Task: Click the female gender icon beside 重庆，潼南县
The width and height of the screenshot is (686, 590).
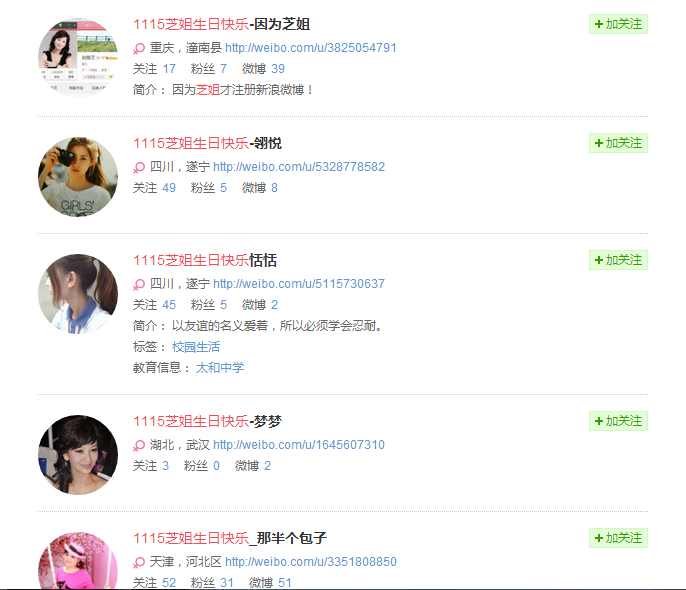Action: (139, 49)
